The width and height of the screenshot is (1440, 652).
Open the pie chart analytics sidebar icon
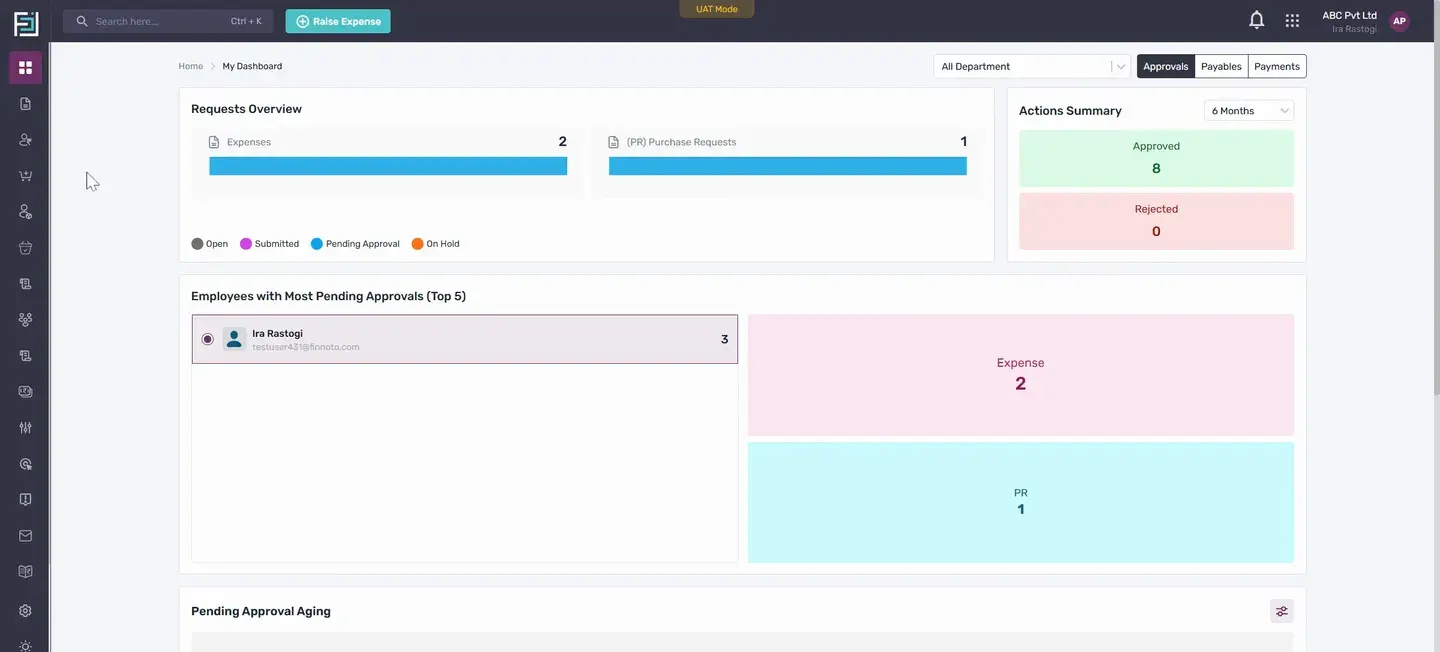(25, 464)
